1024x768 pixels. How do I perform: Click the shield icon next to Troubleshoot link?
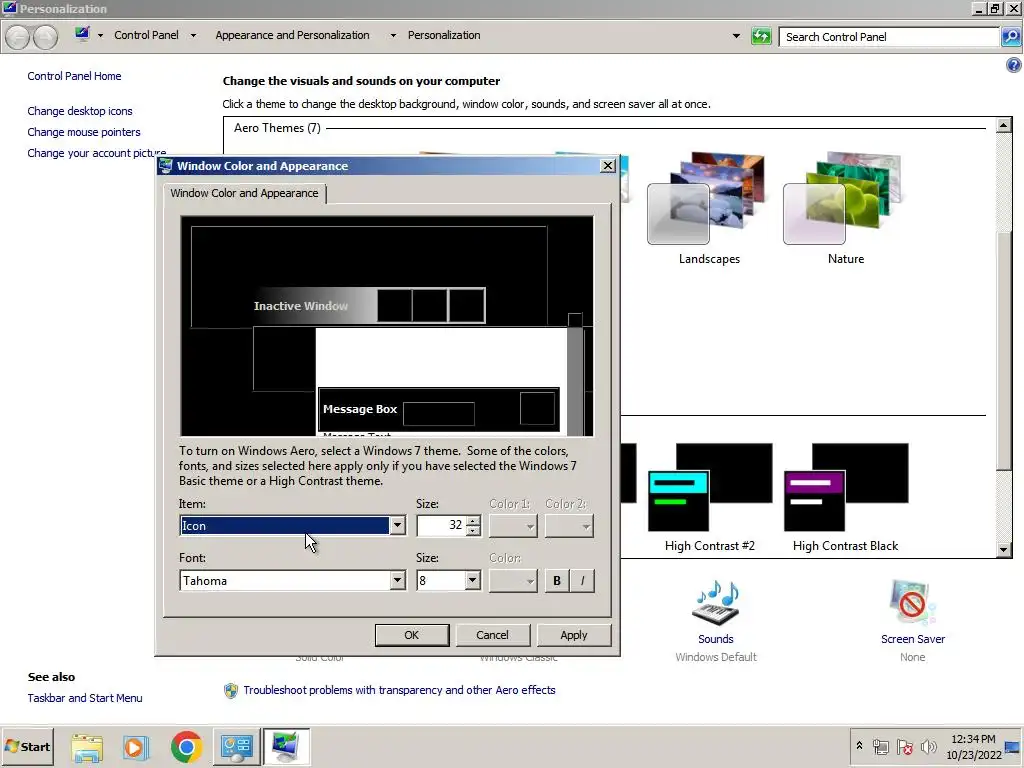(x=231, y=690)
